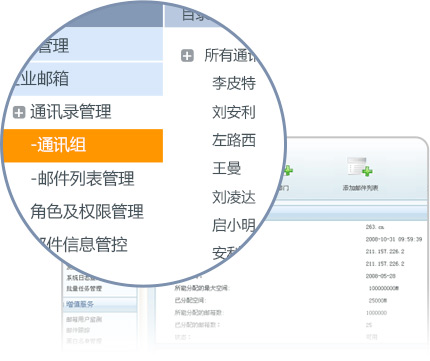Viewport: 430px width, 361px height.
Task: Open 批量任务管理 in background sidebar
Action: (84, 289)
